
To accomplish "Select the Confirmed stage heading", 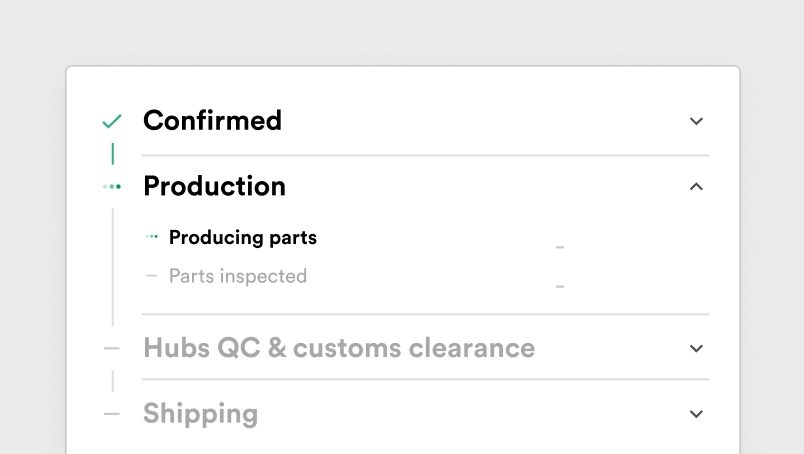I will tap(212, 121).
